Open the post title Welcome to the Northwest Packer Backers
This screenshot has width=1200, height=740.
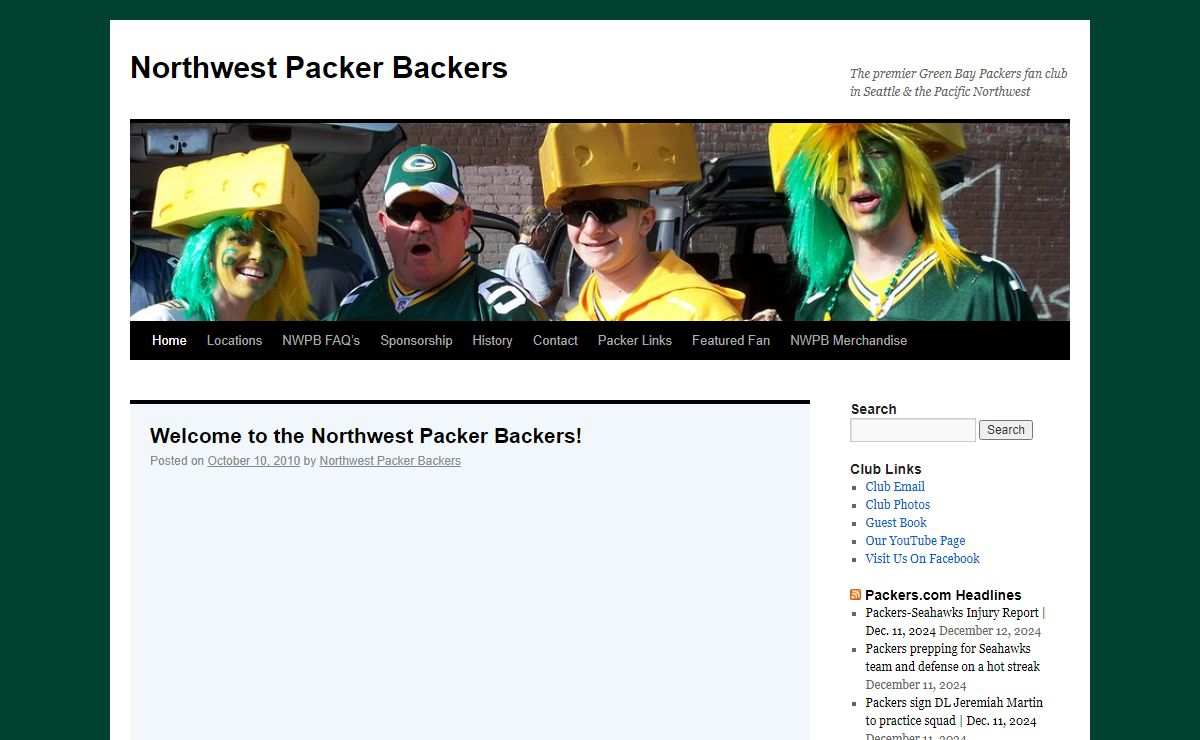(366, 436)
